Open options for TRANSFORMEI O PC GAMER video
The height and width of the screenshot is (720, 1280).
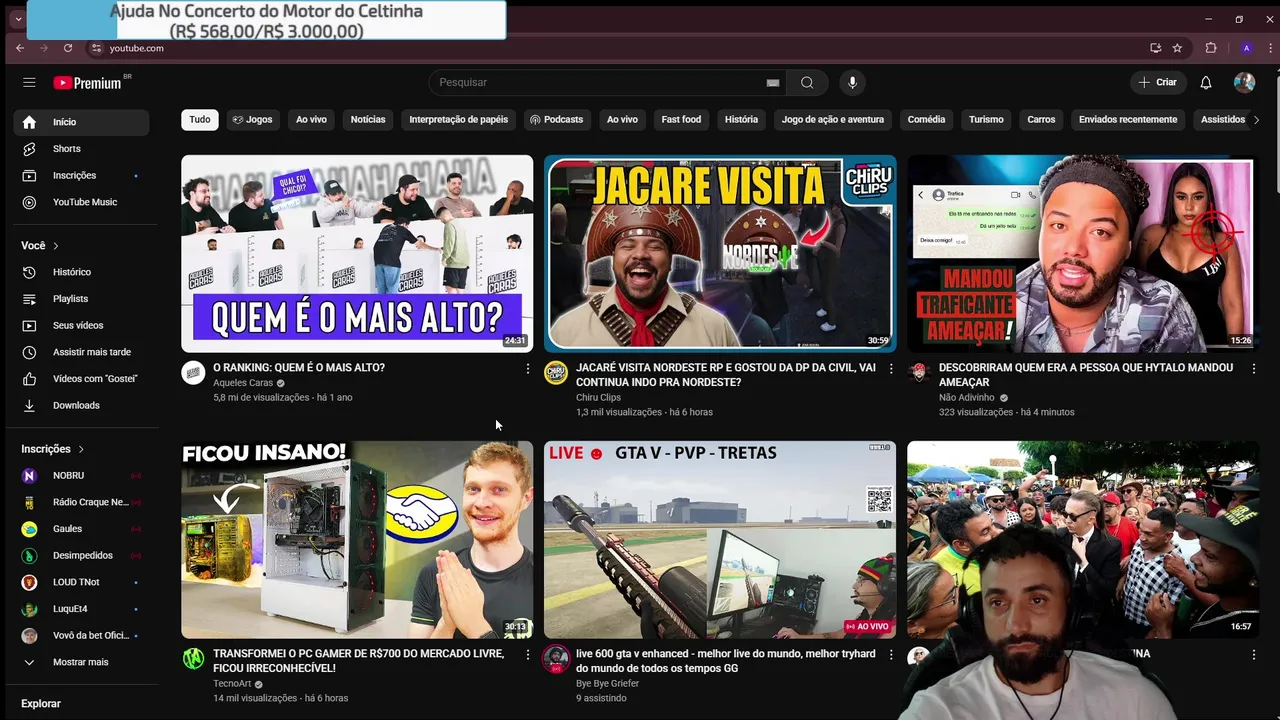[x=528, y=655]
